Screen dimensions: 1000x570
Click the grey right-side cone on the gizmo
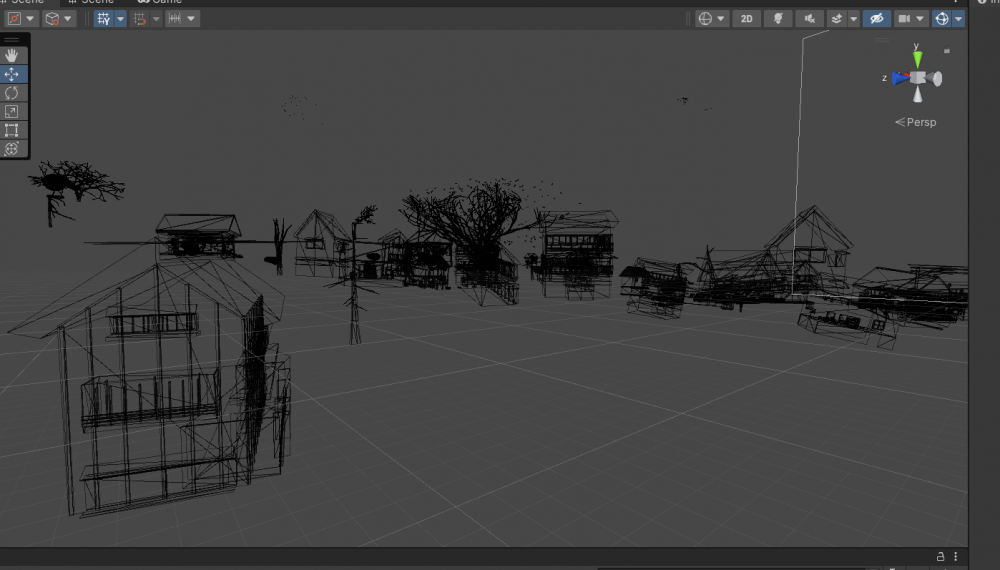click(935, 78)
